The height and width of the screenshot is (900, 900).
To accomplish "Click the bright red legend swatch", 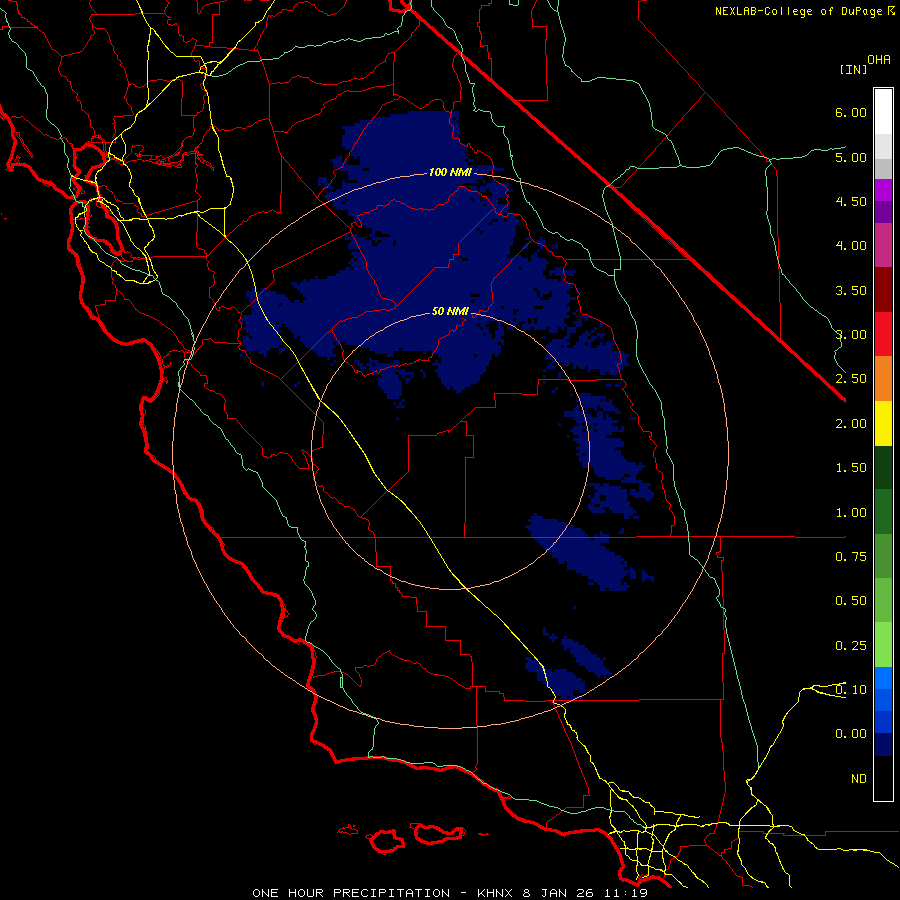I will tap(883, 334).
